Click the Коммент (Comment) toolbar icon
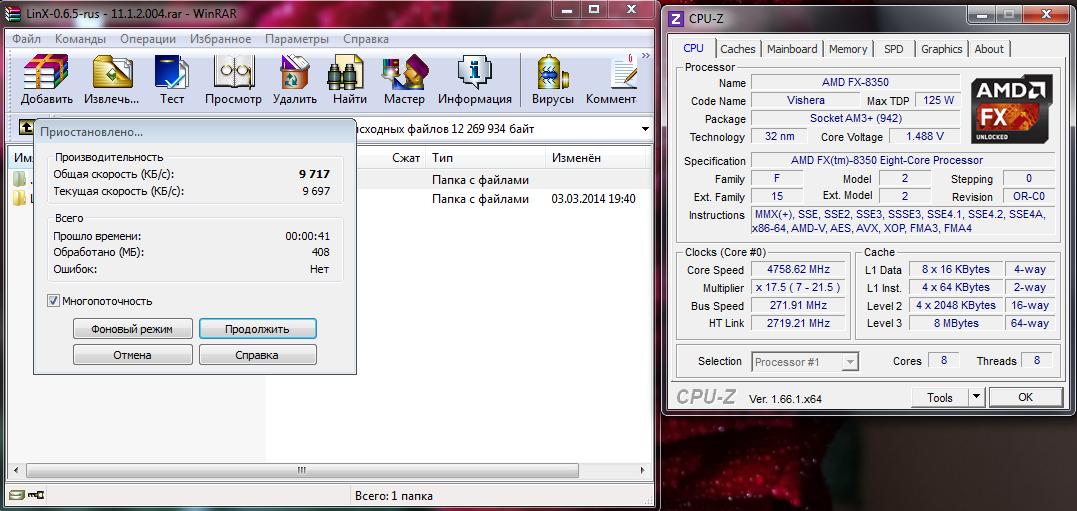 tap(611, 80)
